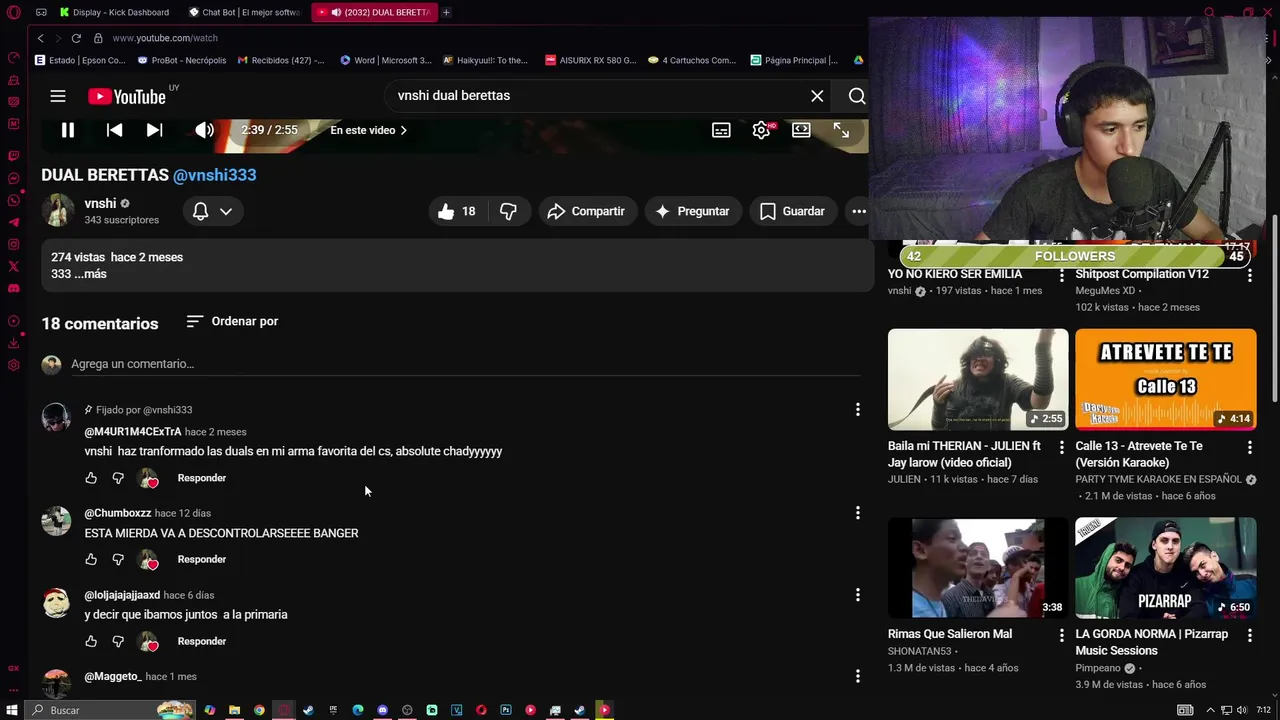The height and width of the screenshot is (720, 1280).
Task: Reply to the M4UR1M4CExTrA comment
Action: 201,478
